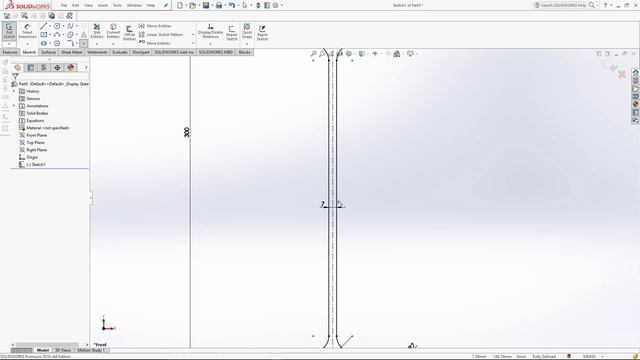Select Equations in the feature tree
This screenshot has height=360, width=640.
click(x=35, y=121)
